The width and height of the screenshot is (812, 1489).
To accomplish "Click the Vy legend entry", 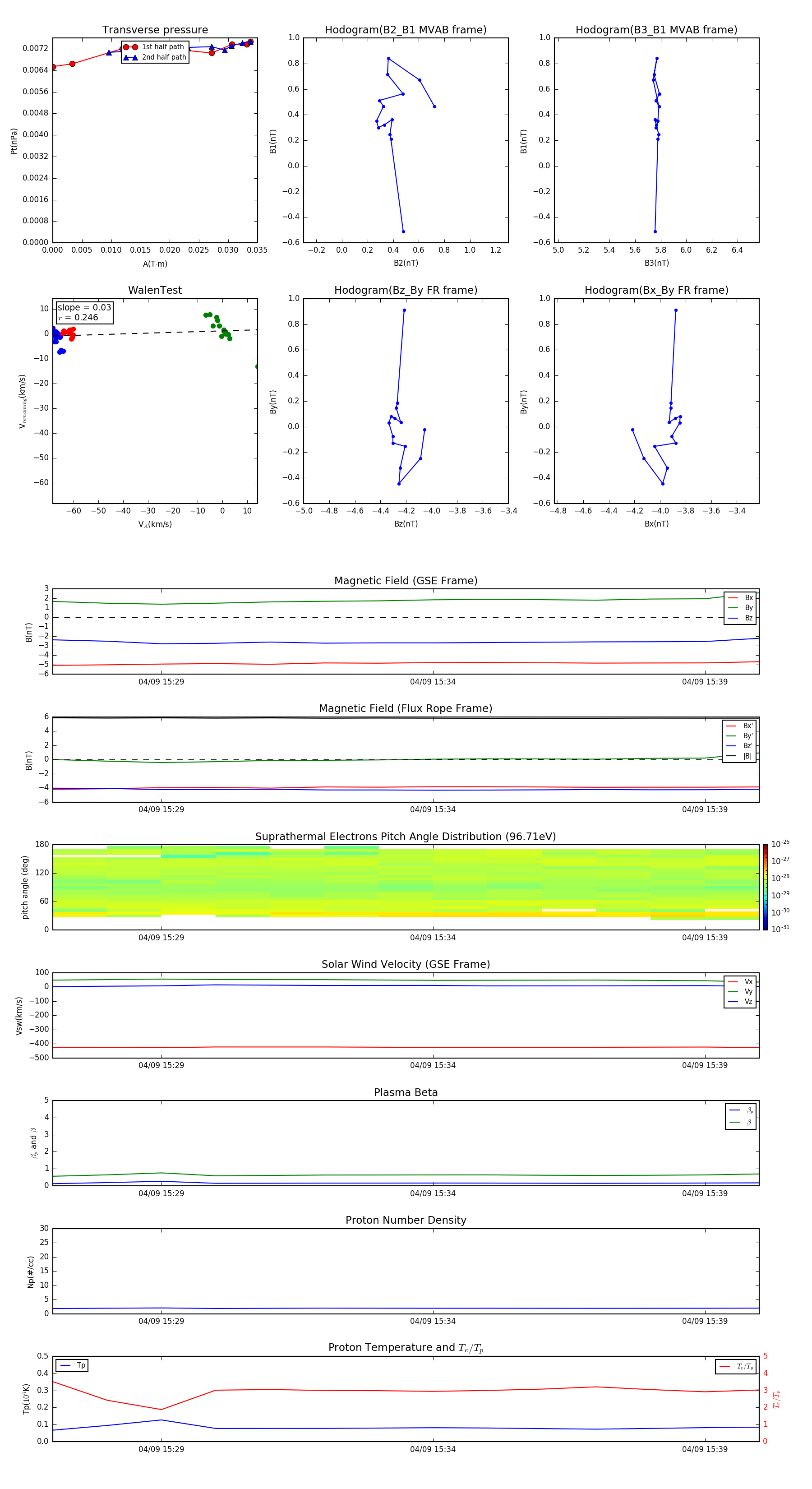I will pyautogui.click(x=740, y=991).
